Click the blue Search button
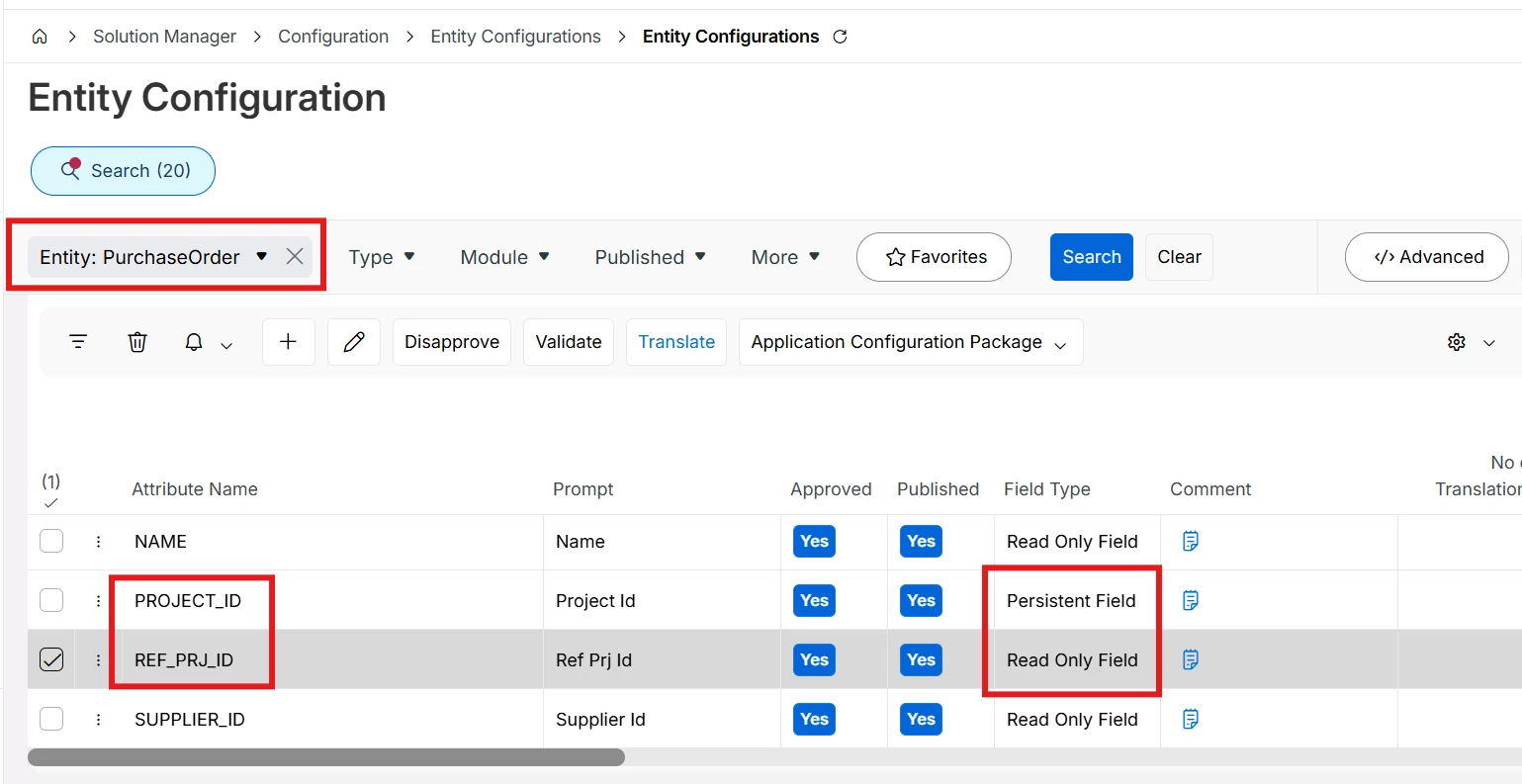Viewport: 1522px width, 784px height. [x=1091, y=257]
